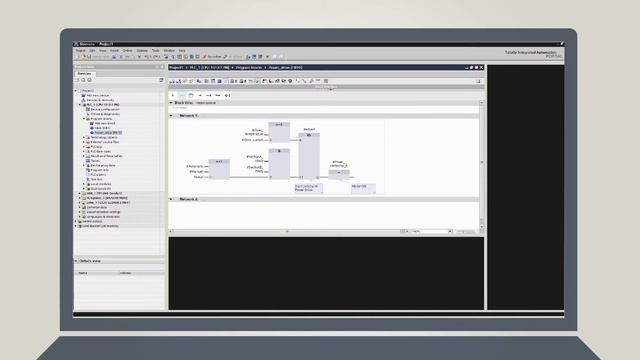
Task: Select the AND logic box at left
Action: 219,169
